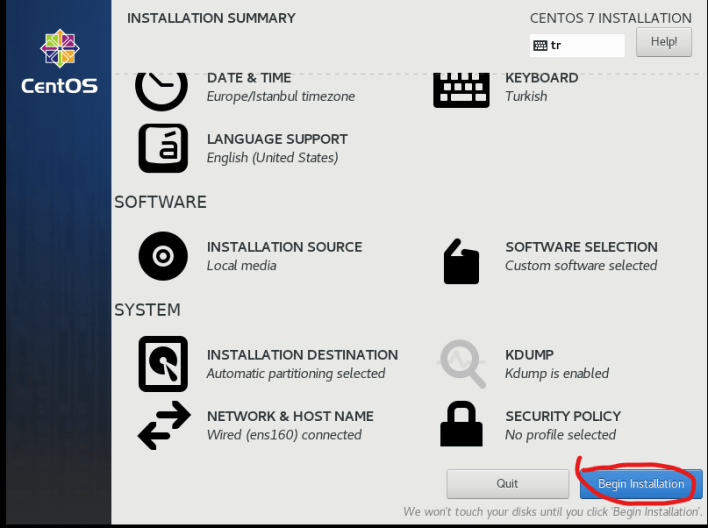Open KDUMP heading
The height and width of the screenshot is (528, 708).
[x=529, y=355]
